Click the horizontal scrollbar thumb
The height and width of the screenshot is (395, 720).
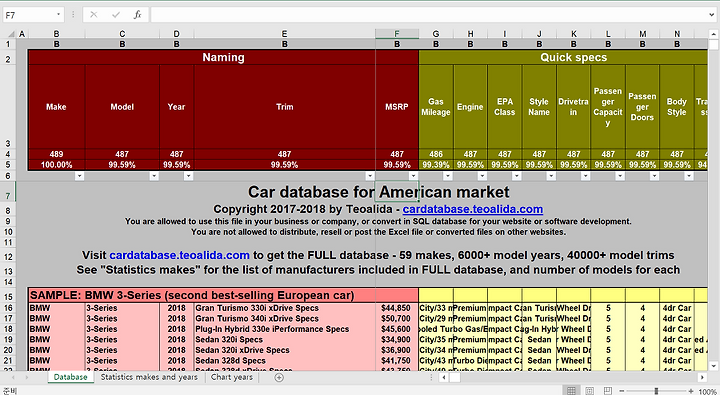(455, 378)
